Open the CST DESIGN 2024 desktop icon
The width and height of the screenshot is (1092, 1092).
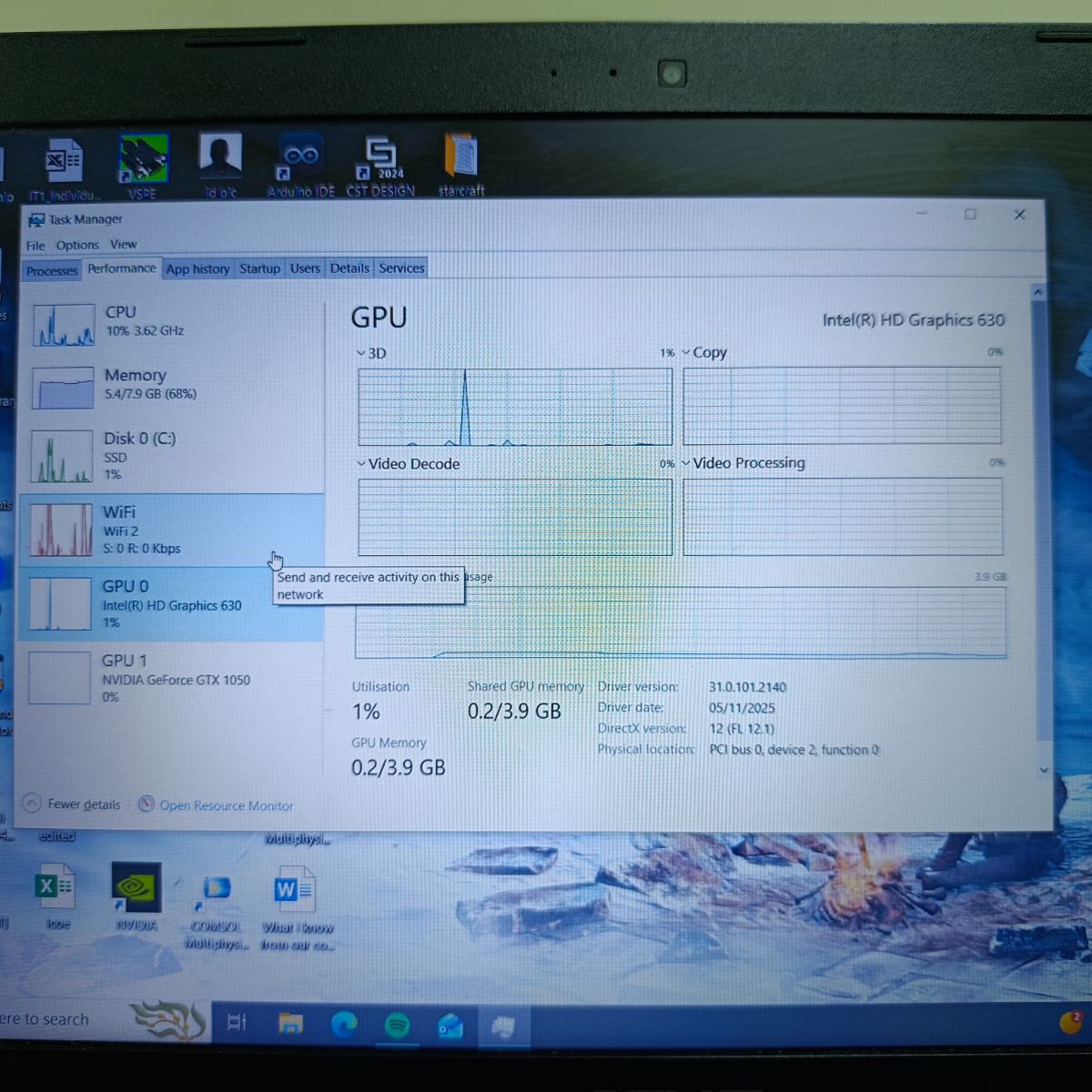pyautogui.click(x=380, y=166)
